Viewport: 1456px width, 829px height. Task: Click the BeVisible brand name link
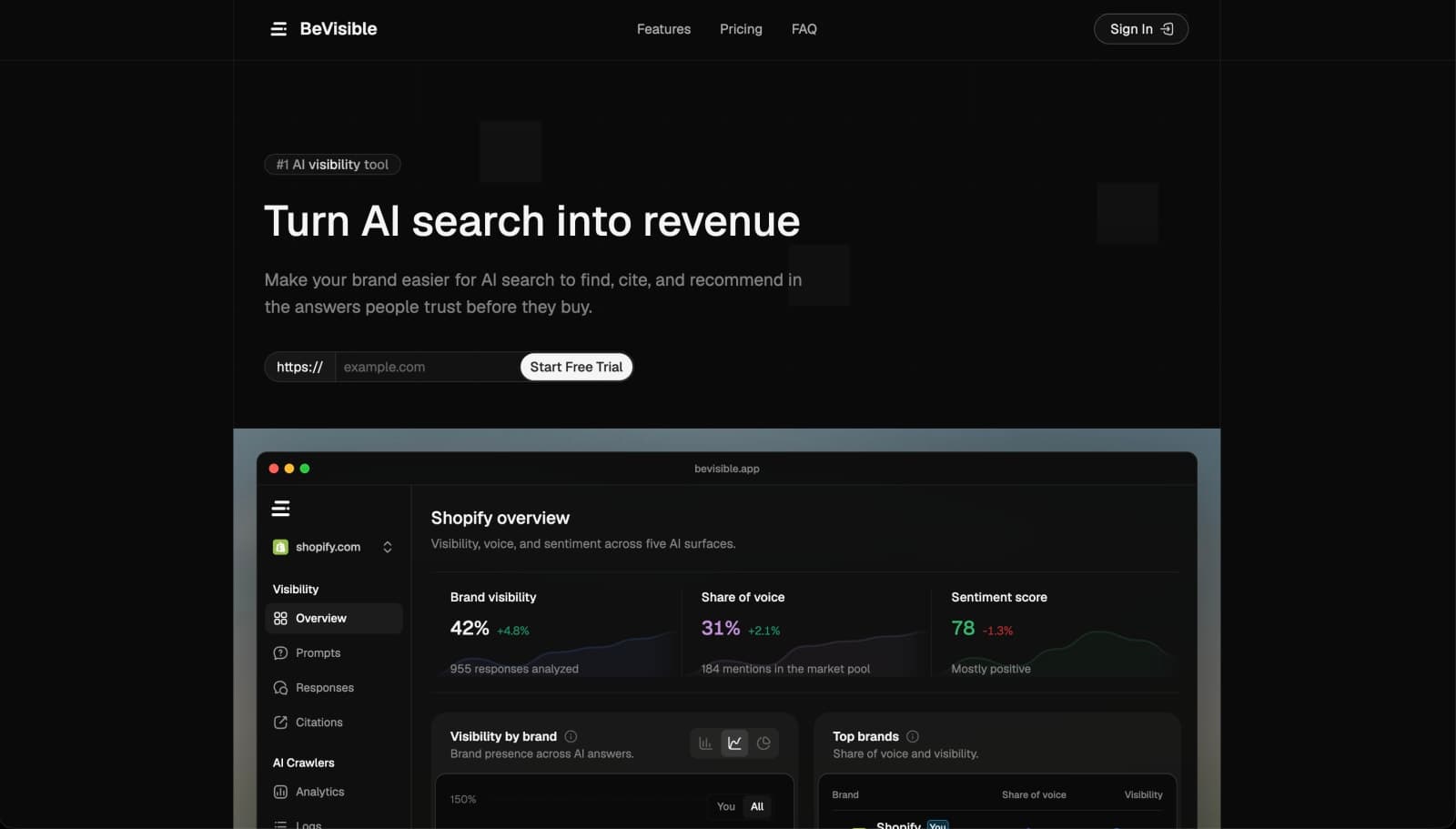click(339, 29)
